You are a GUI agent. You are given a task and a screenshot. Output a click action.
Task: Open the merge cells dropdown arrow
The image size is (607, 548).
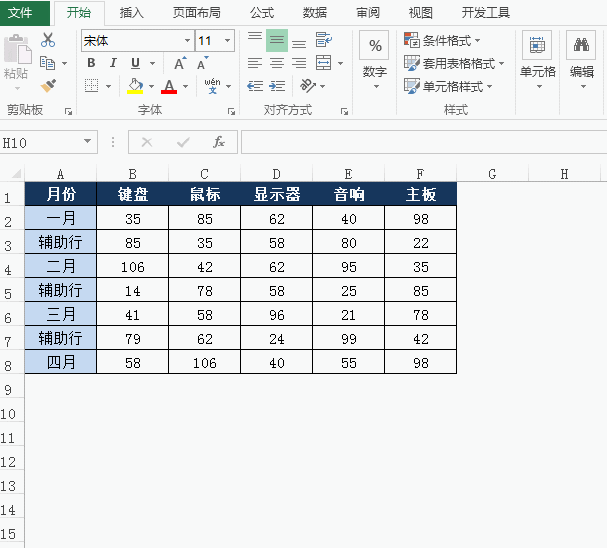(x=340, y=63)
